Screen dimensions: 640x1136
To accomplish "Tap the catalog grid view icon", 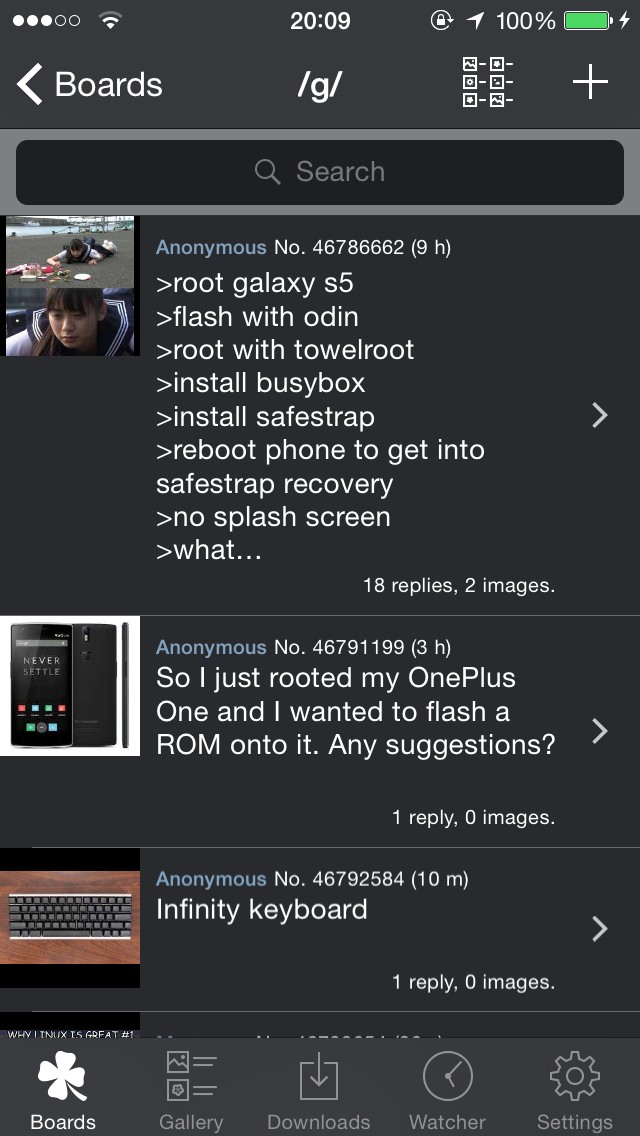I will pos(488,83).
